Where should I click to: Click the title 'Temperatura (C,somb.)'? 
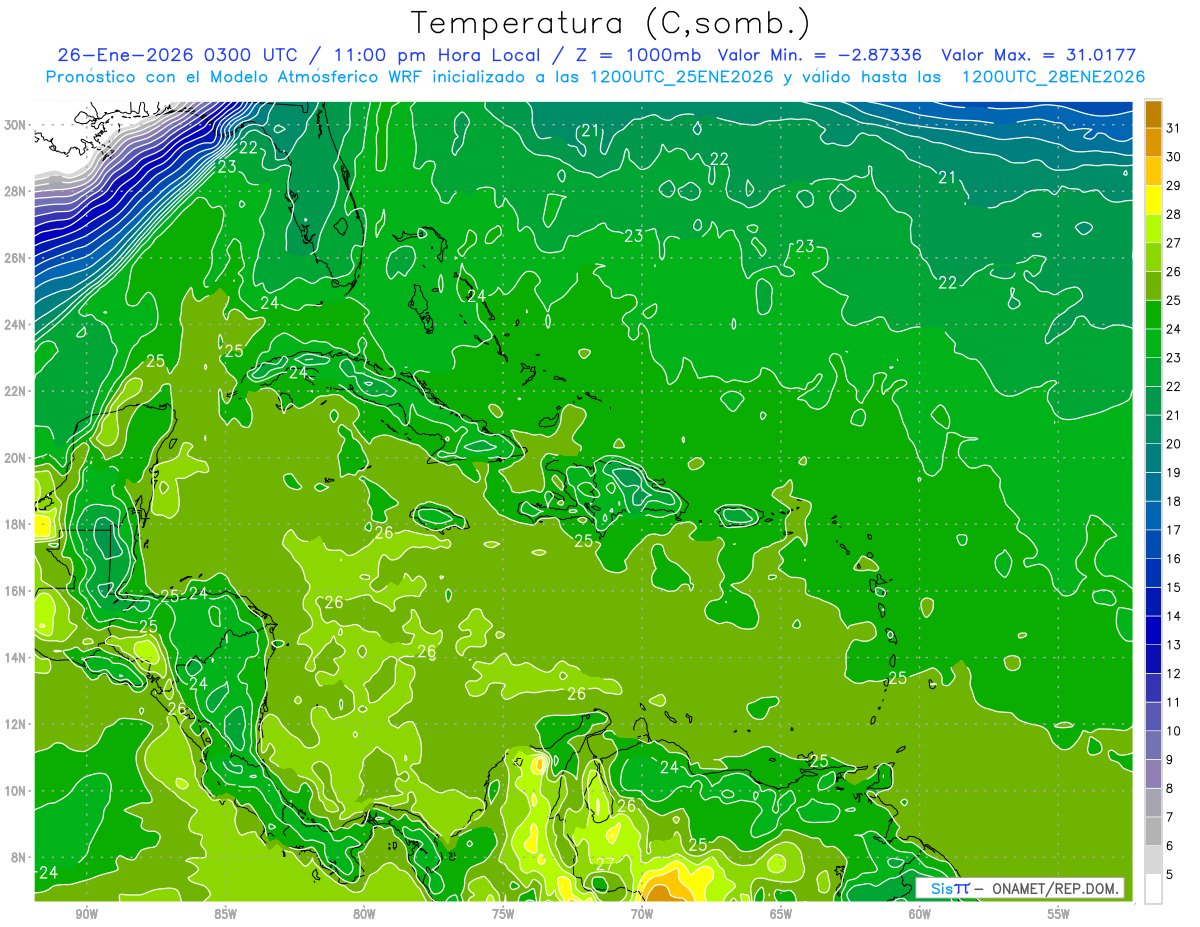611,23
